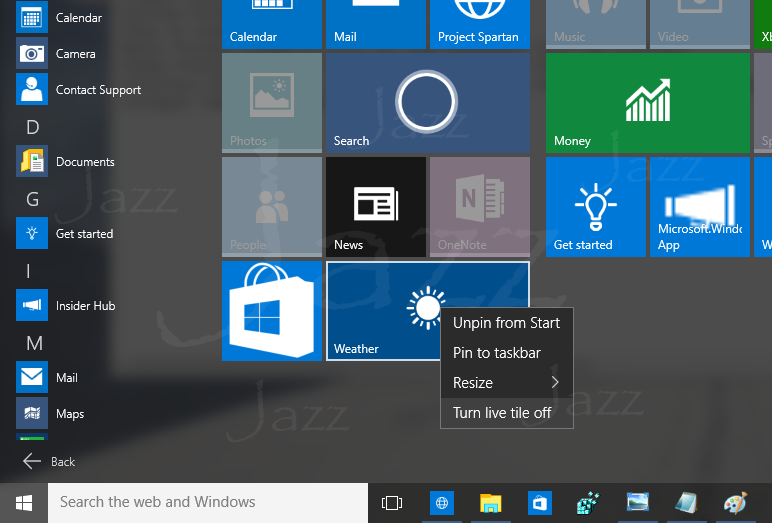
Task: Open Documents from the apps list
Action: click(65, 162)
